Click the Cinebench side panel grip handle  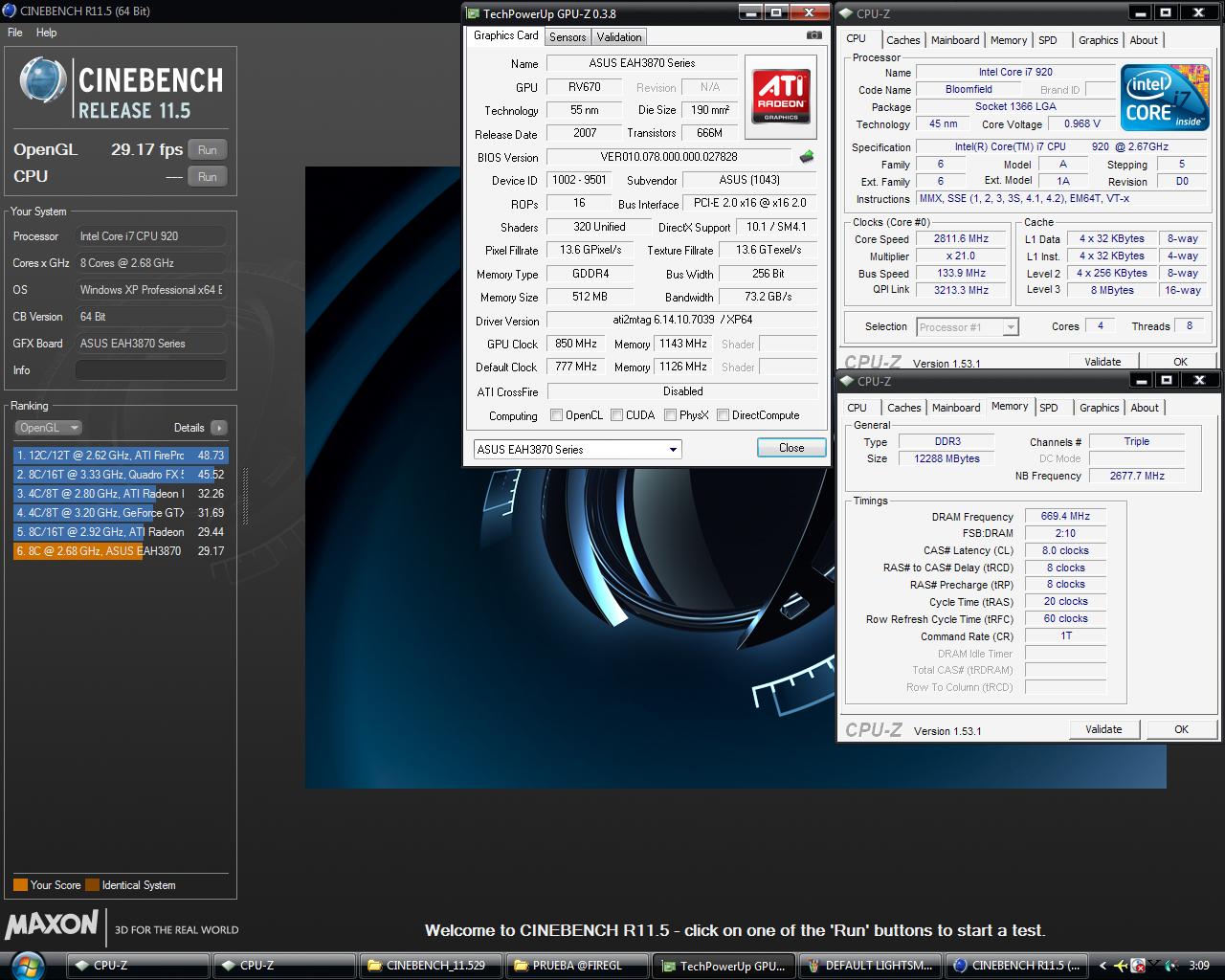245,496
